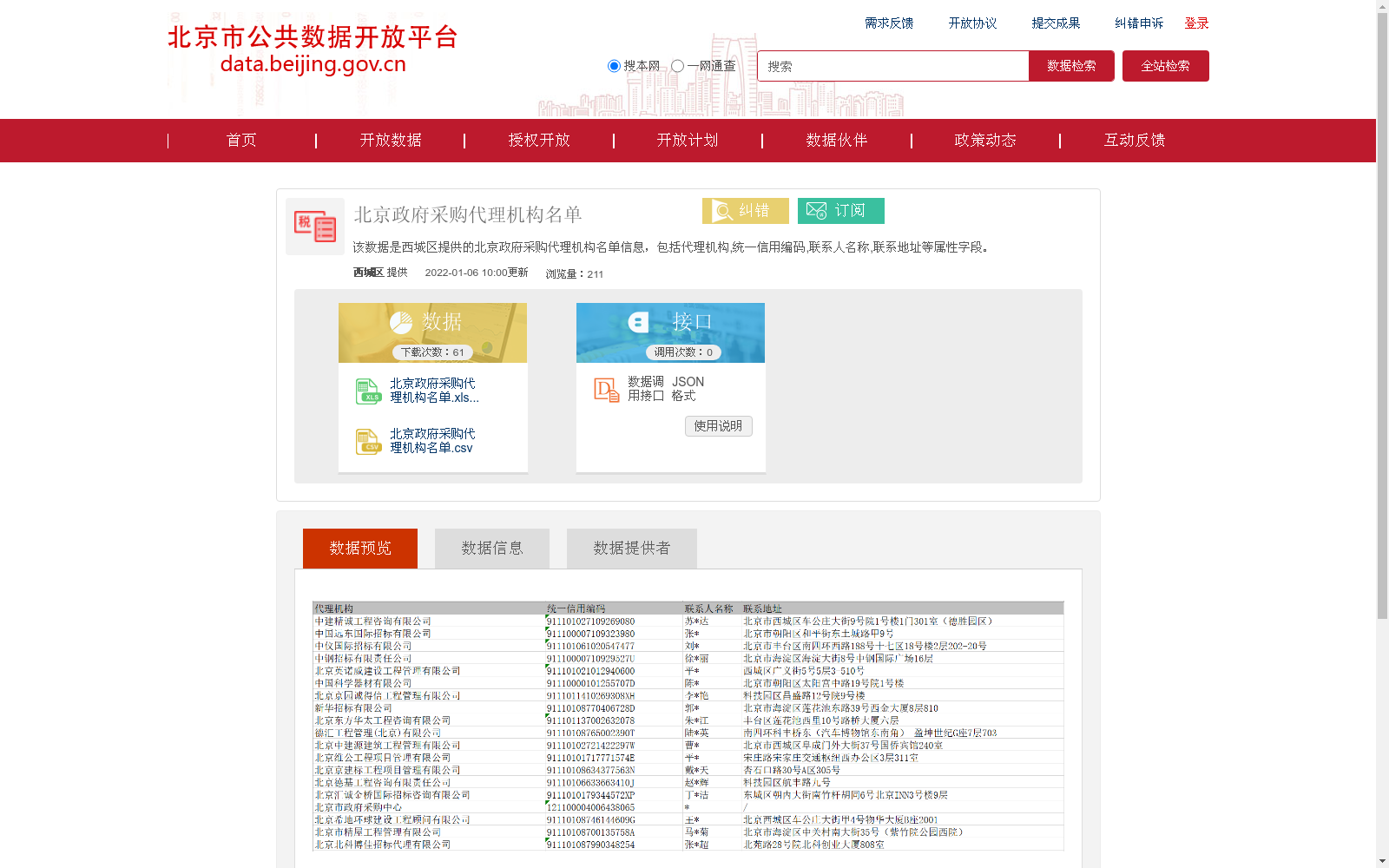Switch to 数据预览 tab

tap(360, 549)
